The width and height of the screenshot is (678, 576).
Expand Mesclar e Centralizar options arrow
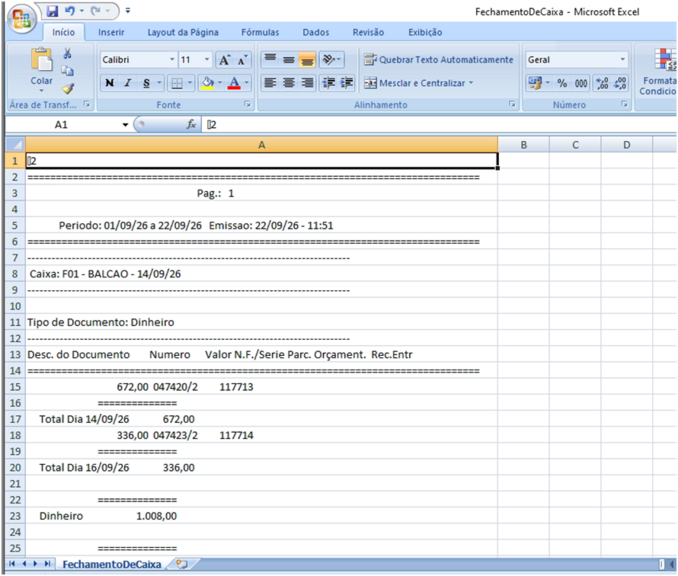click(471, 83)
